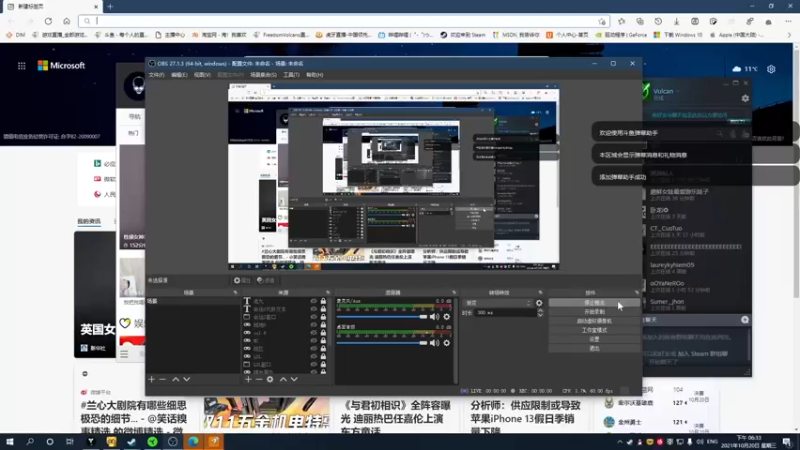Expand the browser bookmarks overflow chevron
Viewport: 800px width, 450px height.
789,35
